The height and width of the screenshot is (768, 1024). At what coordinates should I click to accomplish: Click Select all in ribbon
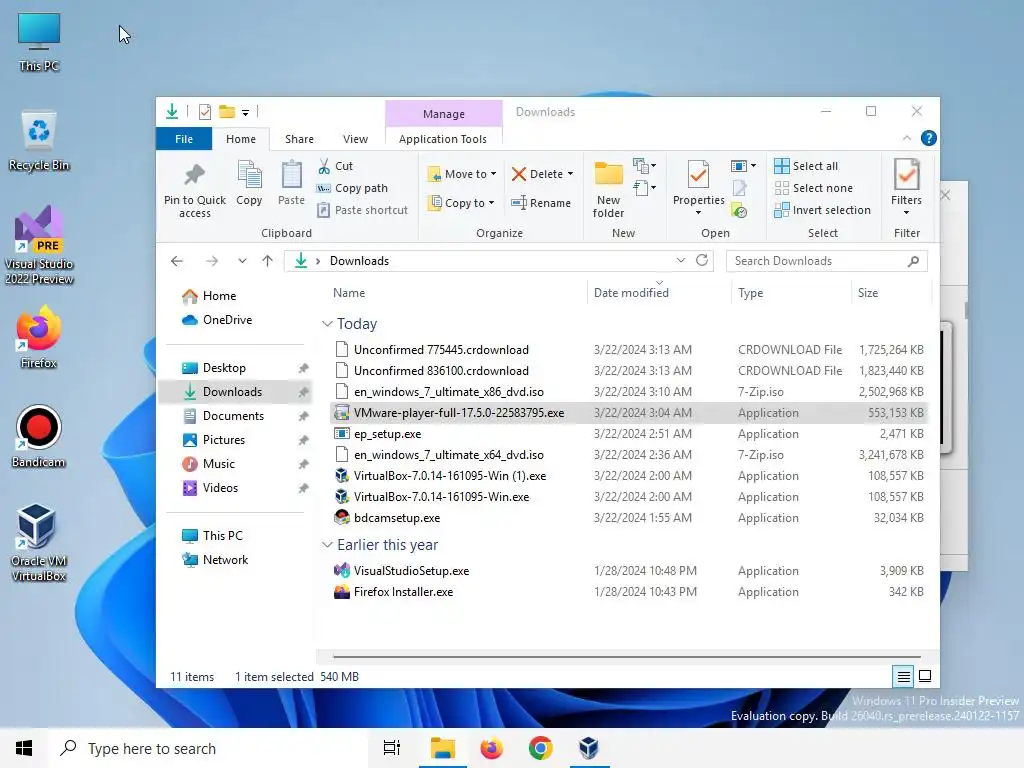(x=807, y=166)
